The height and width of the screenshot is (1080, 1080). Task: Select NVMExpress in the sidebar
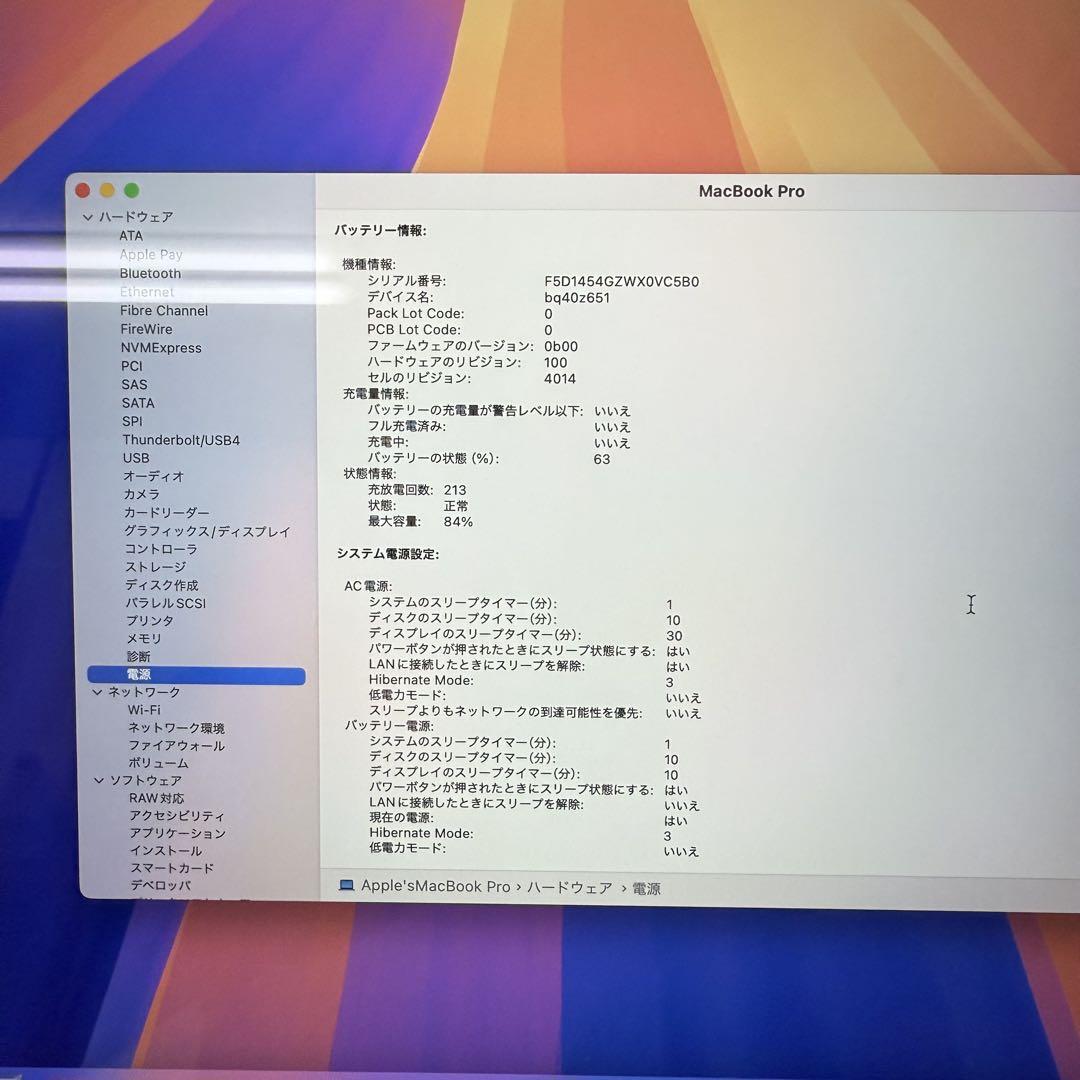[x=161, y=348]
